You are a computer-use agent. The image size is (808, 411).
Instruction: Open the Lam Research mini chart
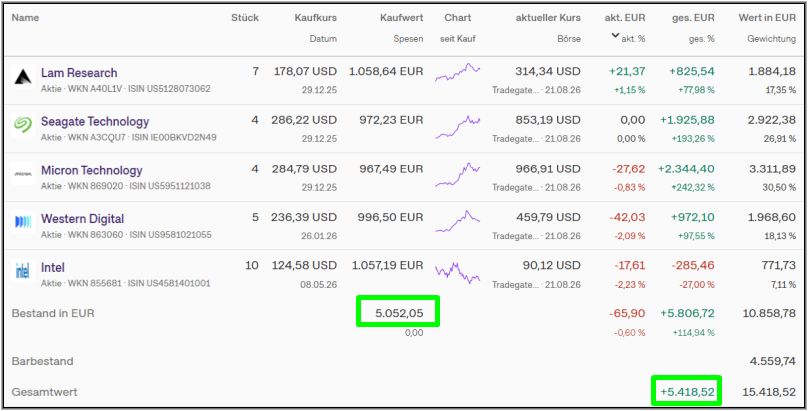[x=458, y=72]
